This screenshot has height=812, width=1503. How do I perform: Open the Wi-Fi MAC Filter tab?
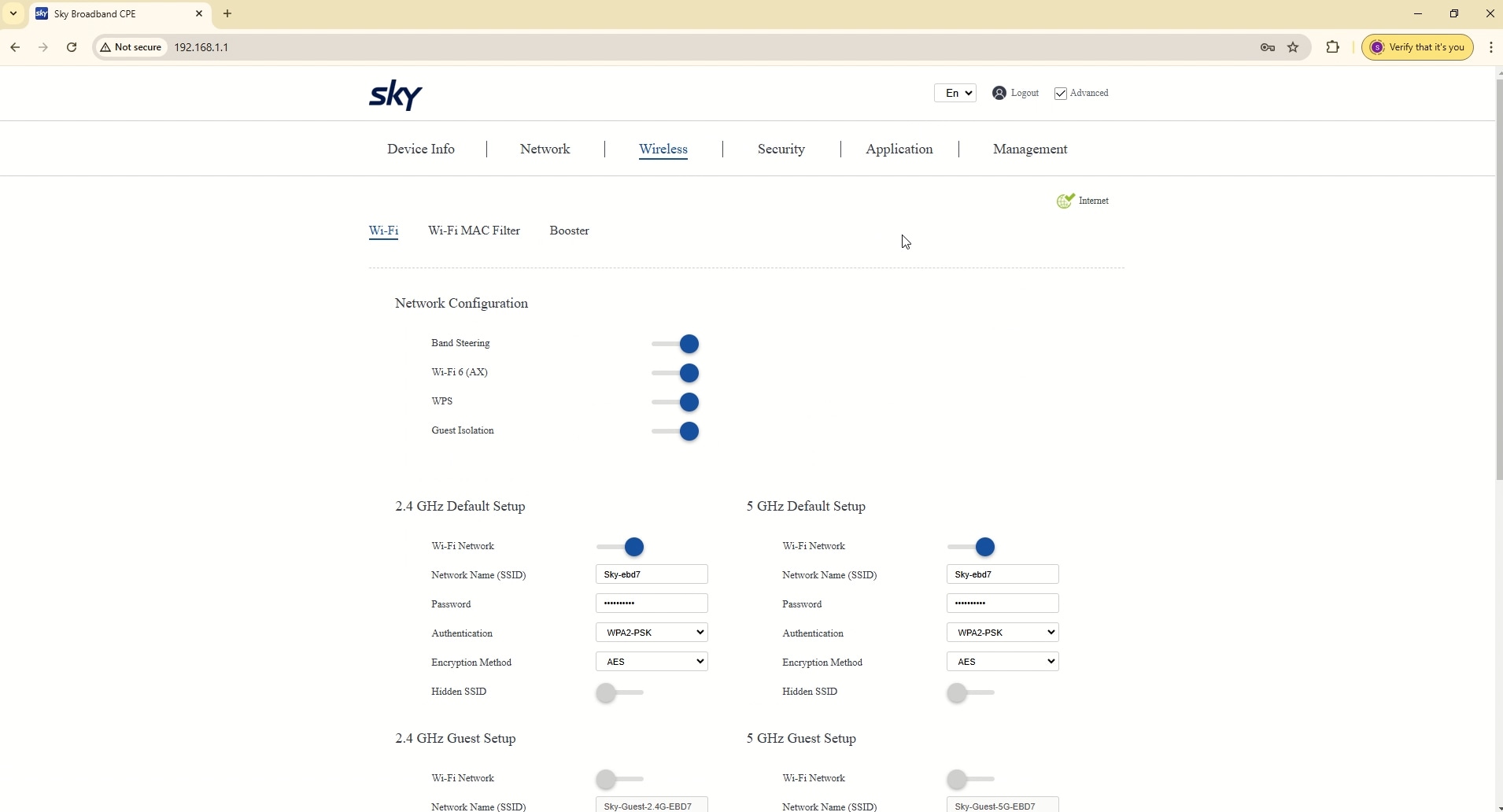(473, 231)
